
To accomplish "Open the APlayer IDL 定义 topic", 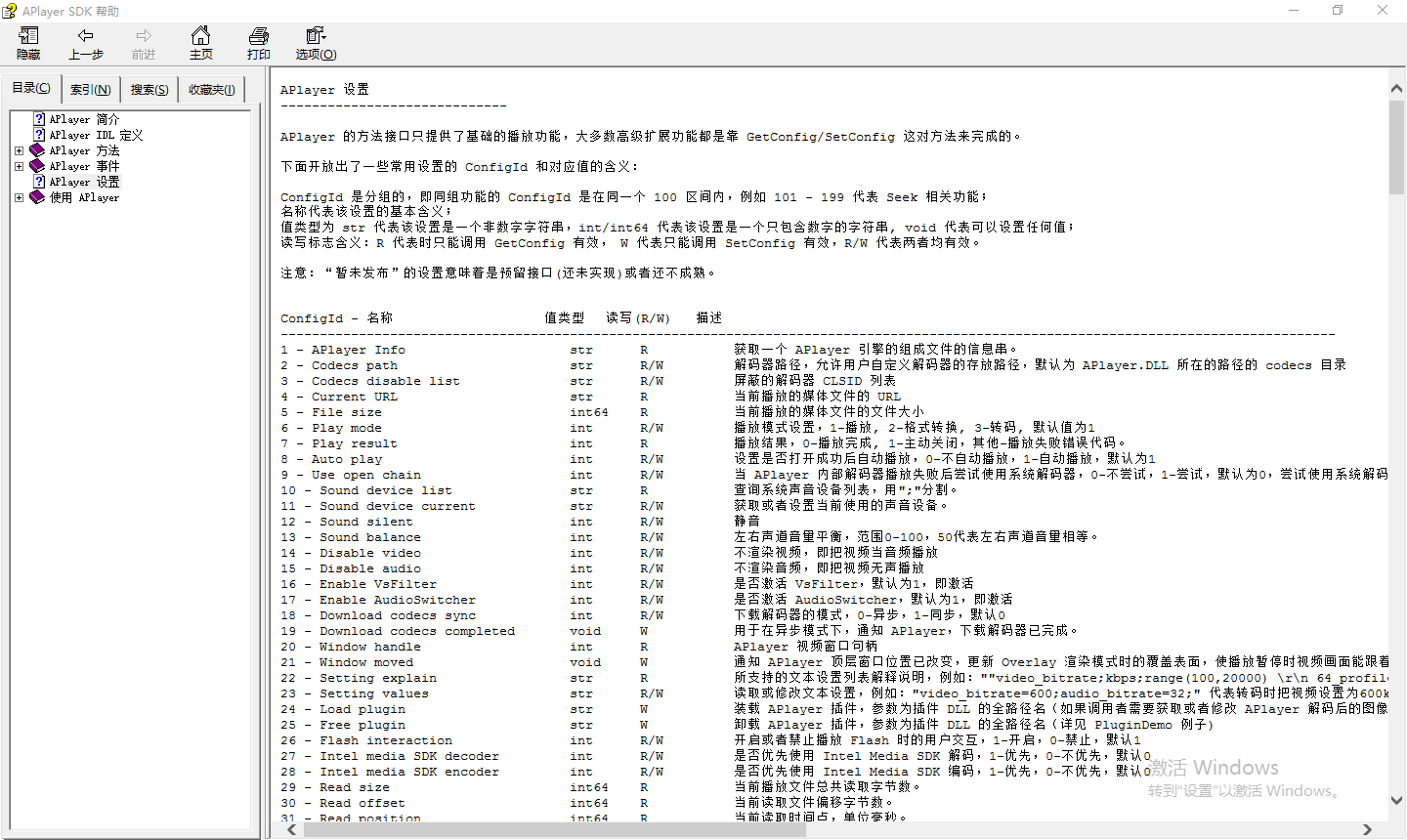I will [96, 135].
